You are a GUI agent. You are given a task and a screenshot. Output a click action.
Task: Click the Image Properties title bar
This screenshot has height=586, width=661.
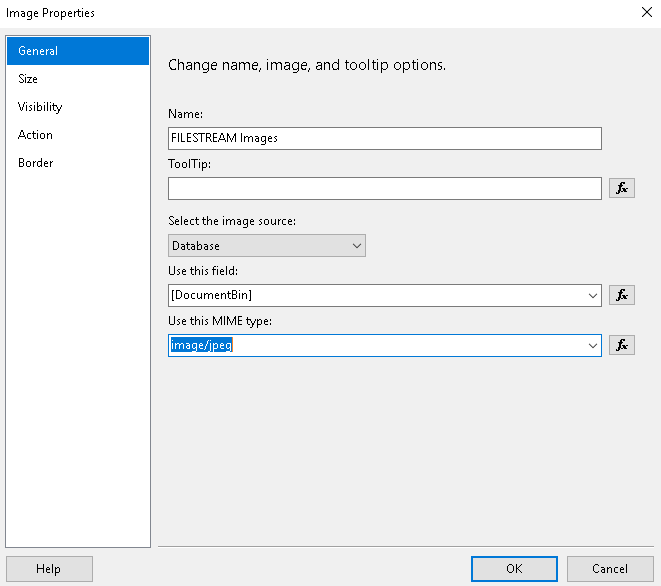point(300,13)
